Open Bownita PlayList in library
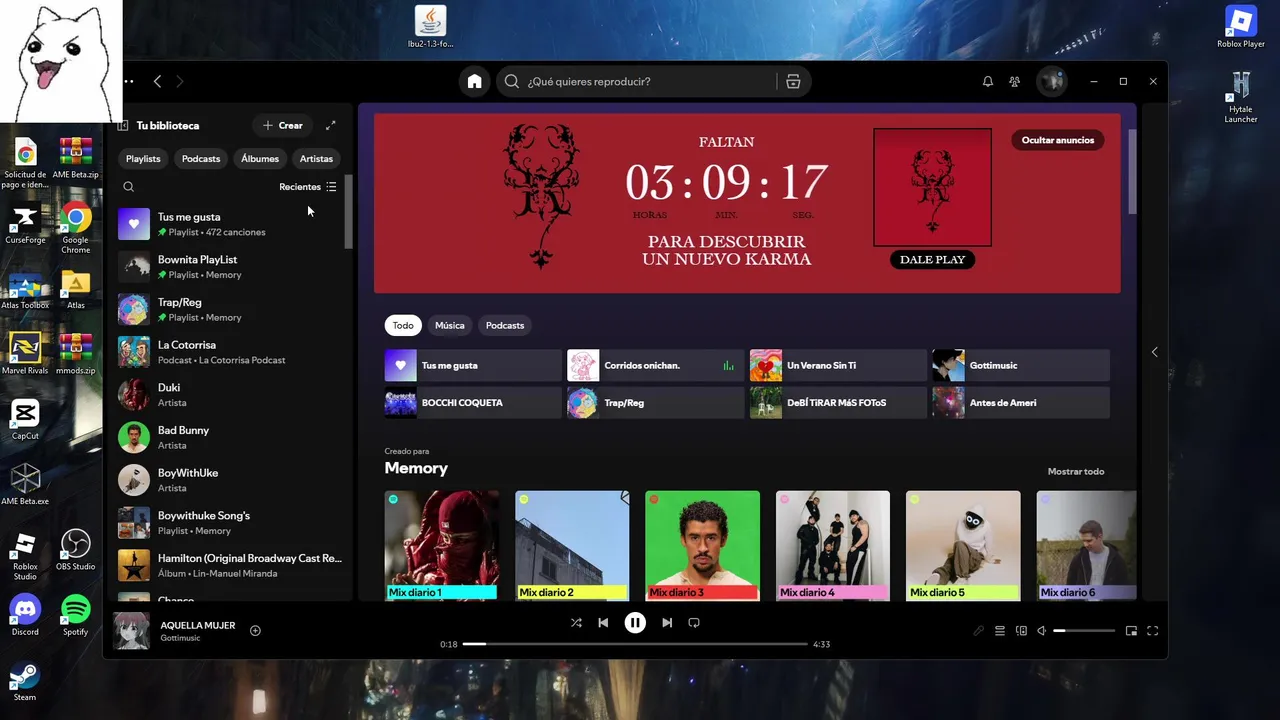1280x720 pixels. (x=230, y=267)
